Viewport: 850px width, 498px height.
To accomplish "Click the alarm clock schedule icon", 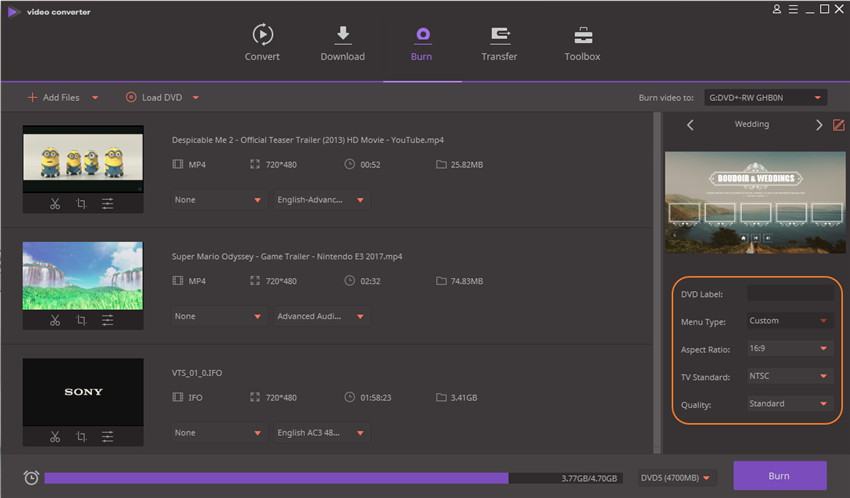I will click(x=31, y=478).
